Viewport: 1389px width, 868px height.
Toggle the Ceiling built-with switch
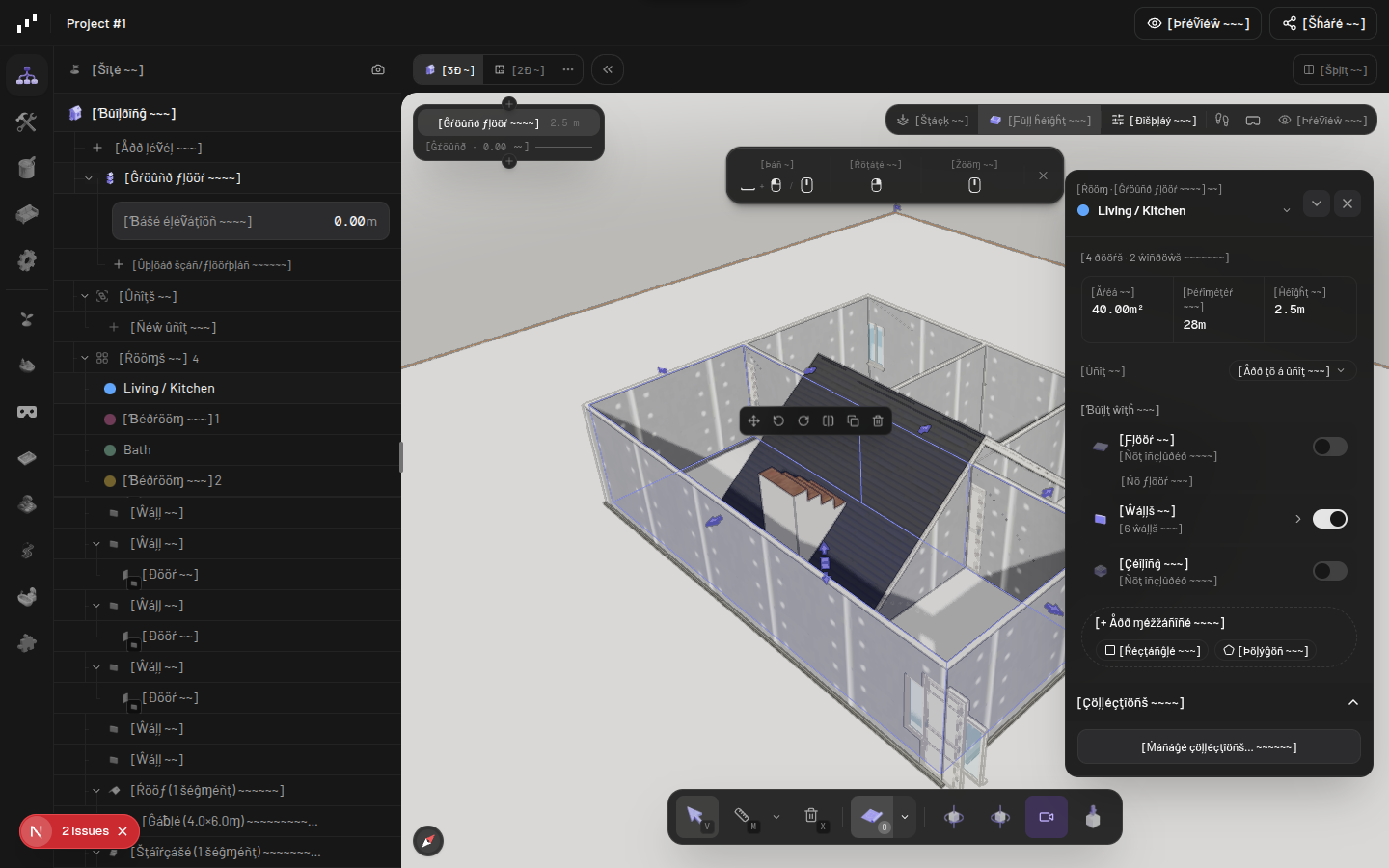click(x=1330, y=571)
